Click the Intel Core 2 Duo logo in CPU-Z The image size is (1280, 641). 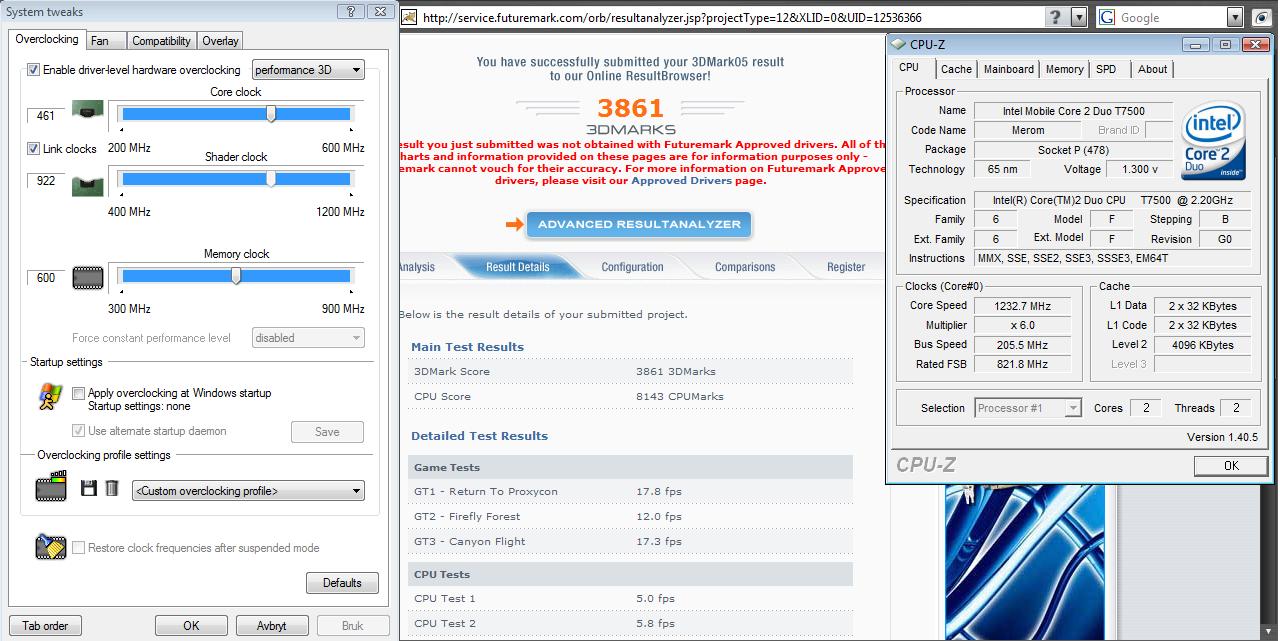point(1213,139)
